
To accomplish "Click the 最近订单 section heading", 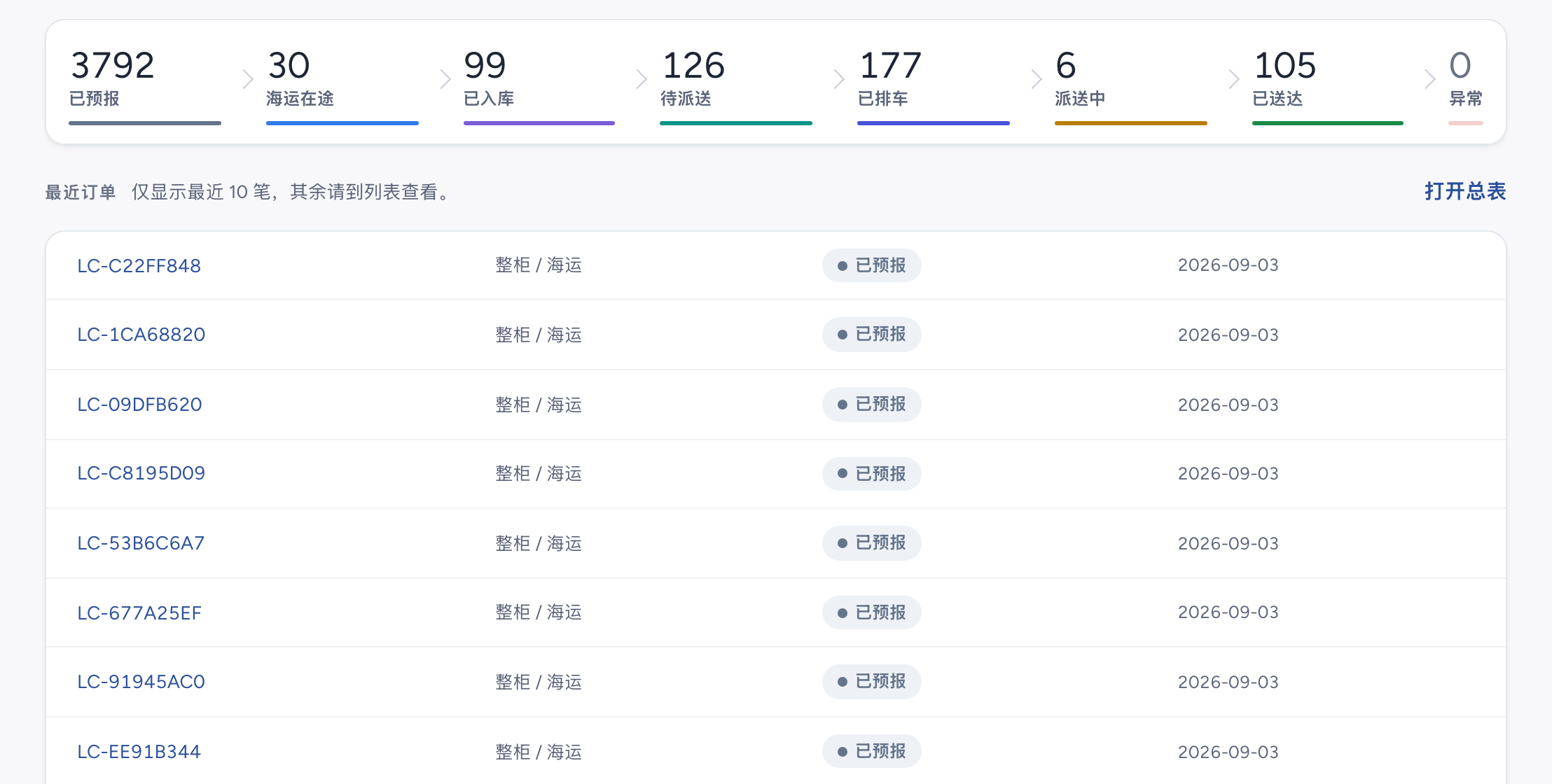I will (81, 192).
